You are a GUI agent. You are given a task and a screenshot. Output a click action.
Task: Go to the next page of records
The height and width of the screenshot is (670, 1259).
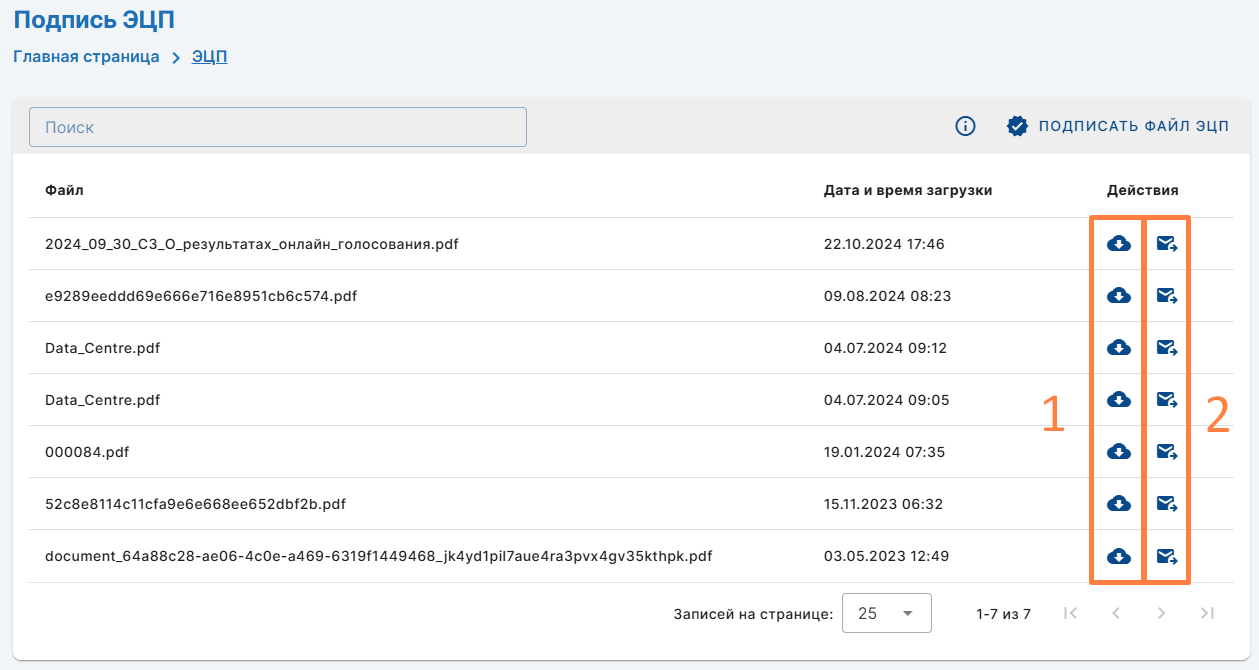[x=1161, y=613]
